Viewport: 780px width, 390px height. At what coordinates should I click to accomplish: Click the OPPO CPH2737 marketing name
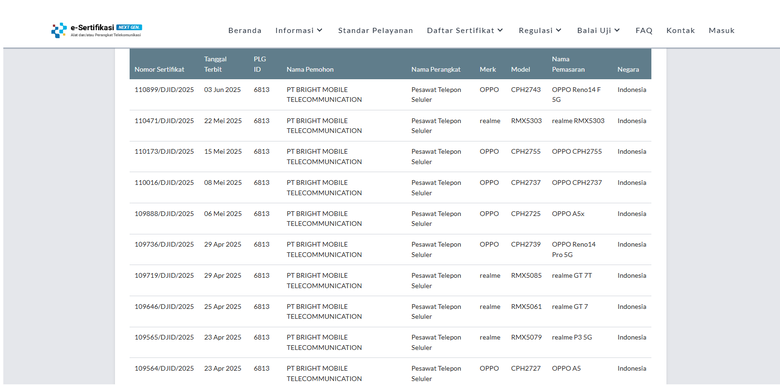pos(577,183)
